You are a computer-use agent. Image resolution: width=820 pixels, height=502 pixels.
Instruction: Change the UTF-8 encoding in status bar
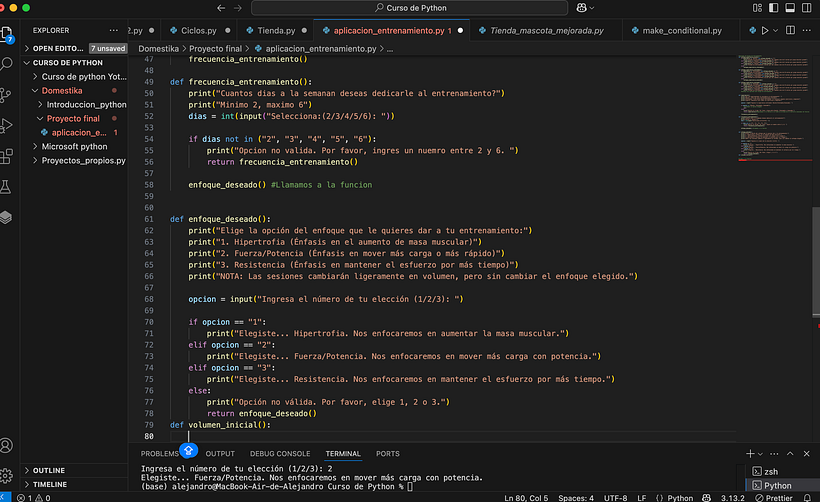pos(616,498)
